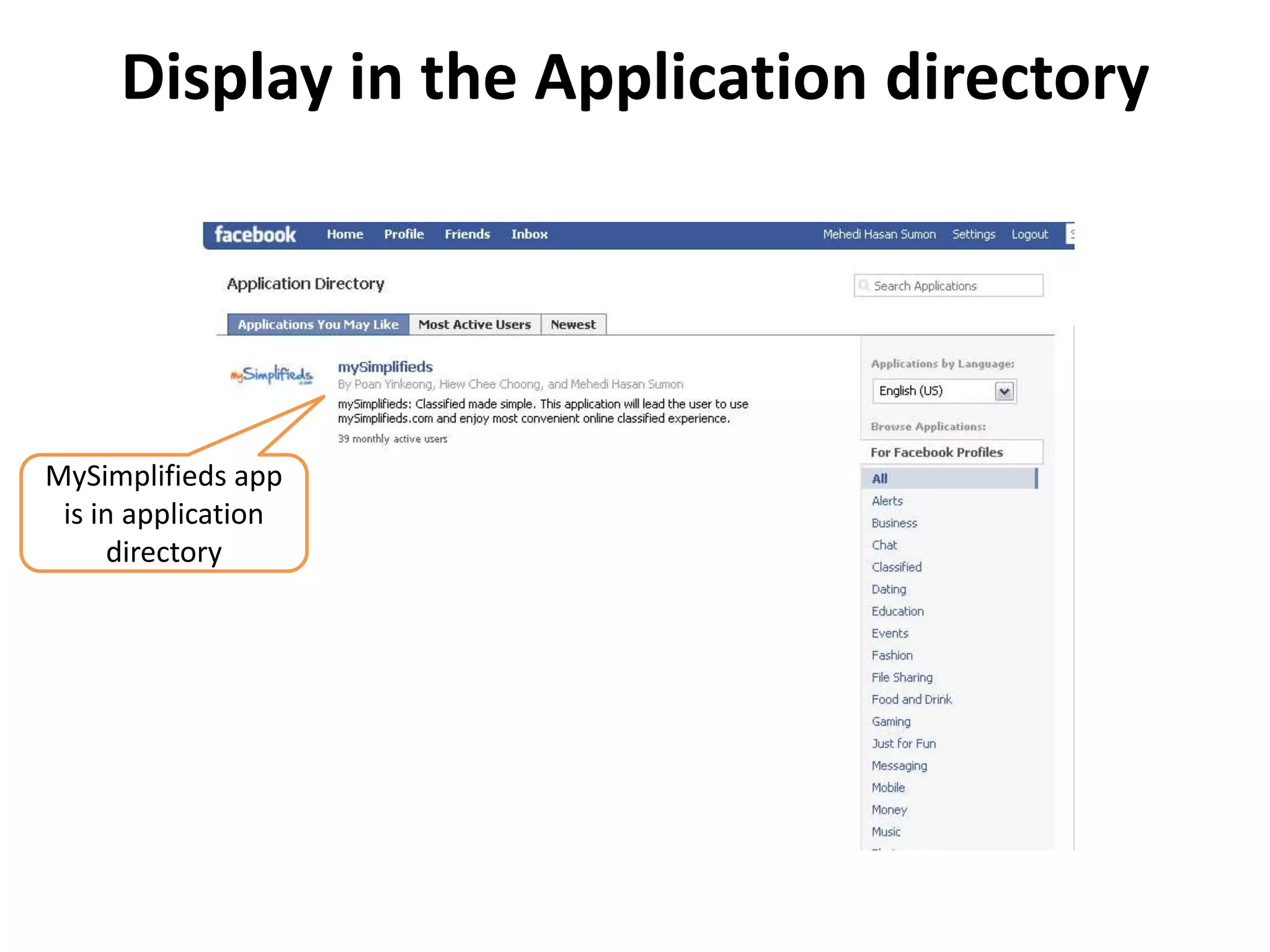Switch to the Newest tab
The height and width of the screenshot is (952, 1270).
click(x=573, y=325)
